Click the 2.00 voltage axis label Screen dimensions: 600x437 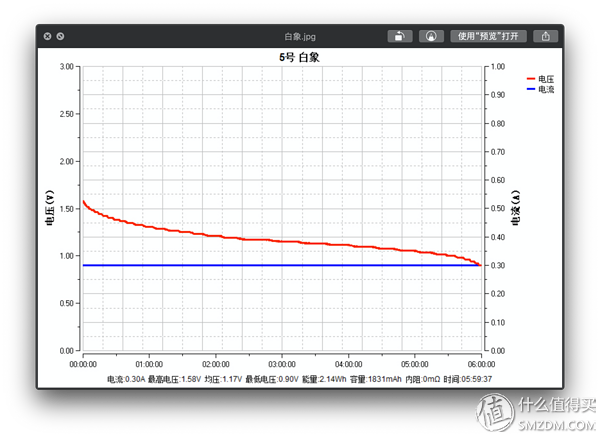(67, 161)
